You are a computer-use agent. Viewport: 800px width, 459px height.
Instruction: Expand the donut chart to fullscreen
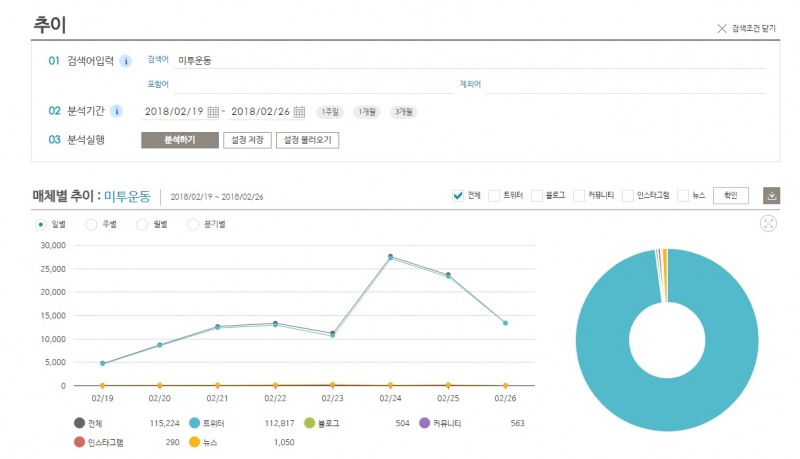point(768,224)
